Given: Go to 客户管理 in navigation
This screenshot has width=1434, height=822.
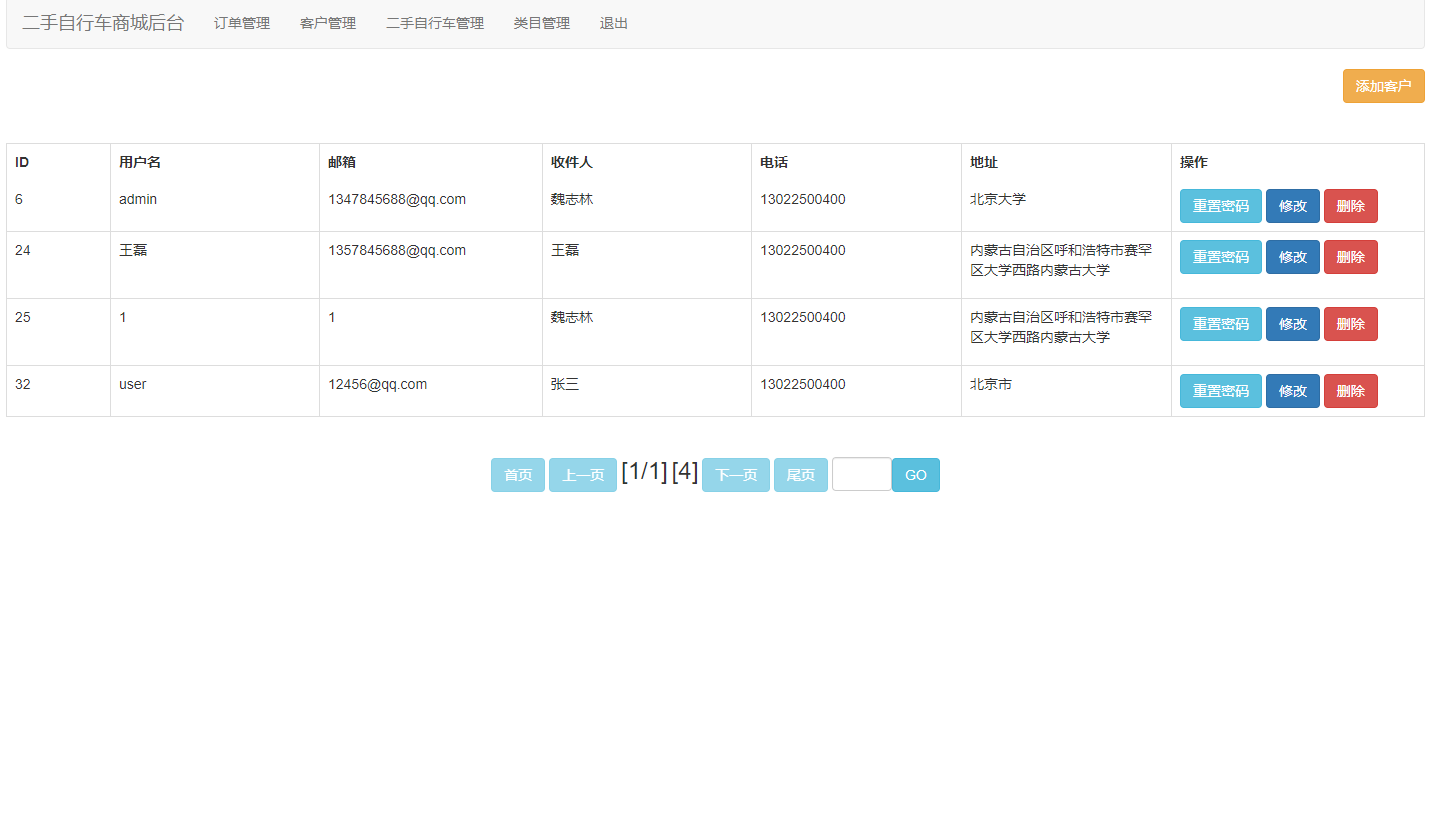Looking at the screenshot, I should click(328, 23).
